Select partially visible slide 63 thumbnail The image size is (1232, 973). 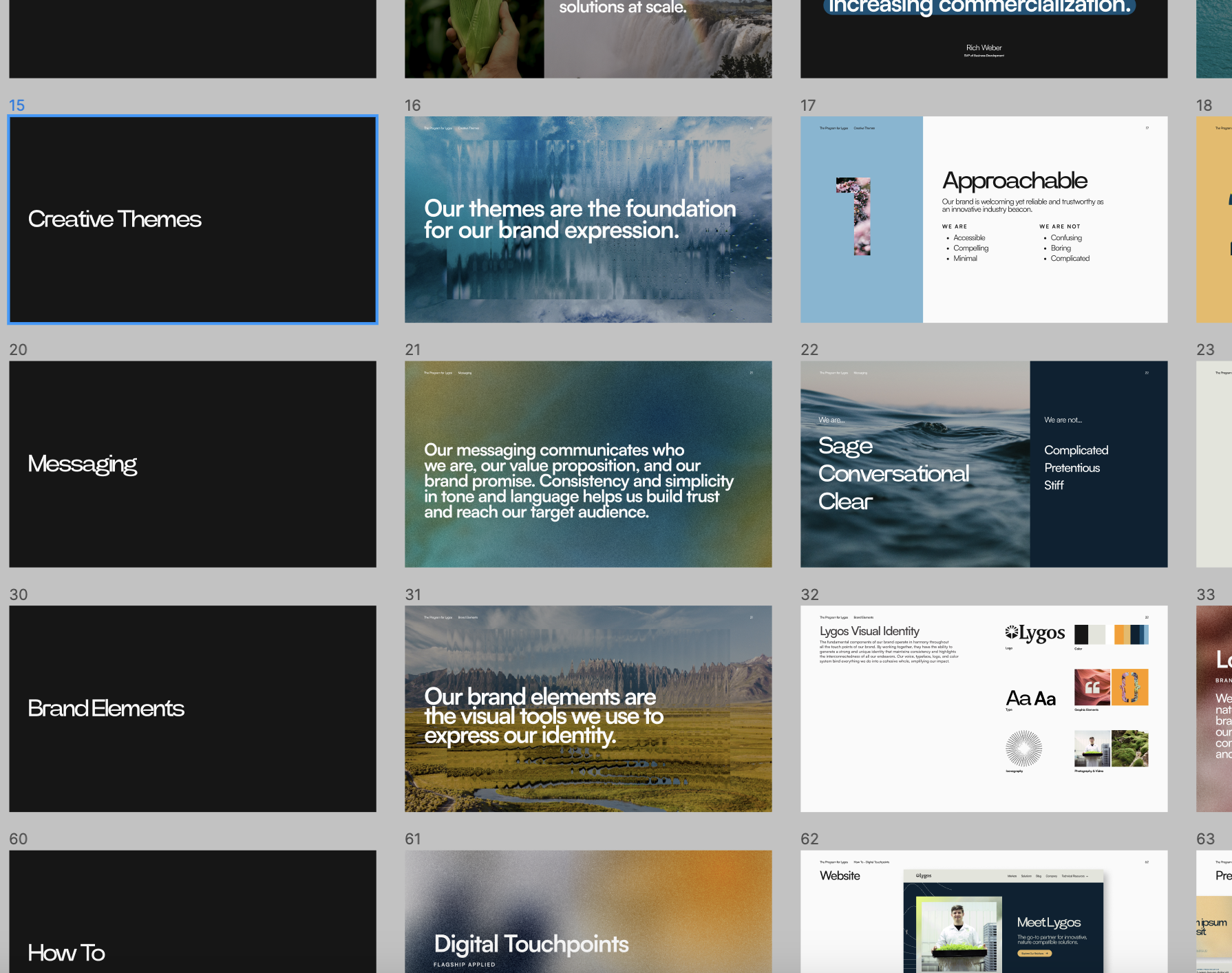click(1214, 912)
